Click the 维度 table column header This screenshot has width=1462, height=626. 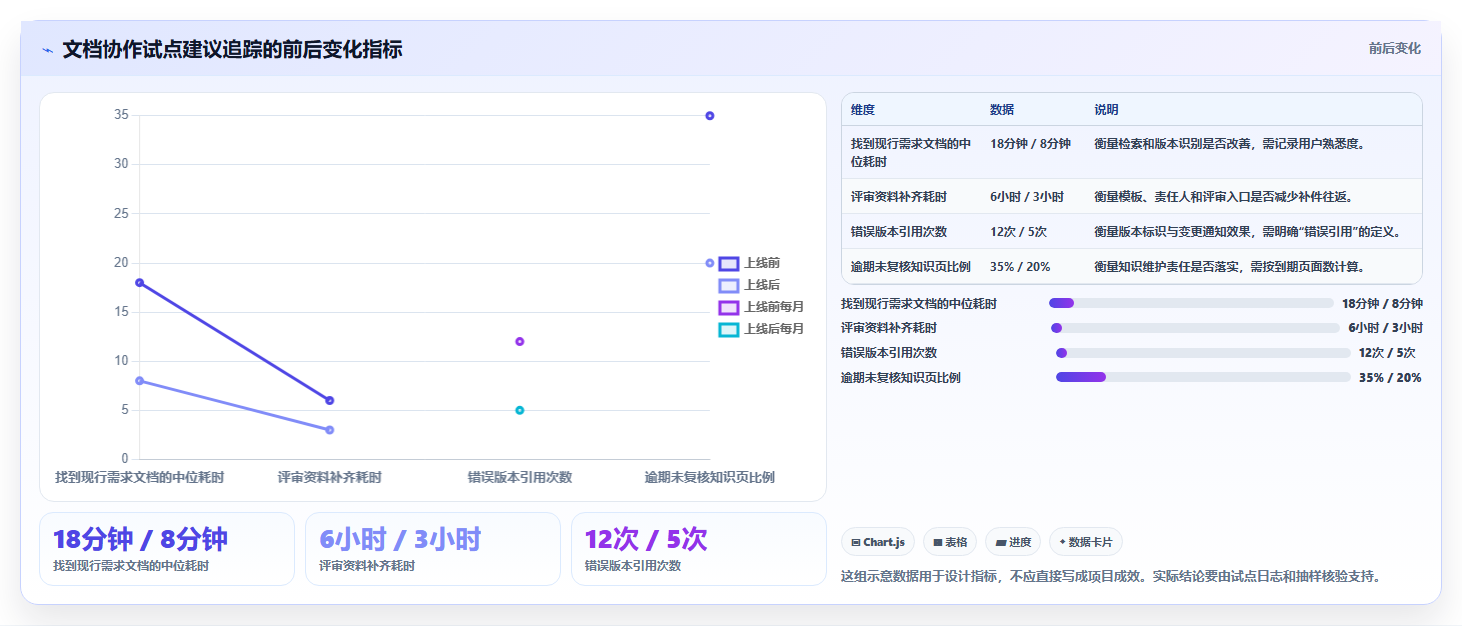point(863,110)
